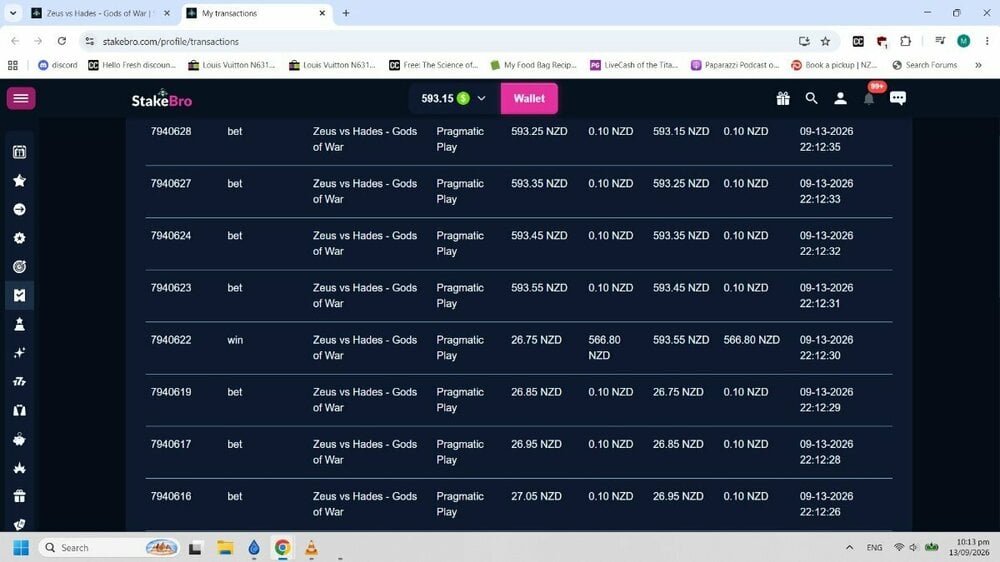Open the Hello Fresh discount bookmark

[132, 65]
